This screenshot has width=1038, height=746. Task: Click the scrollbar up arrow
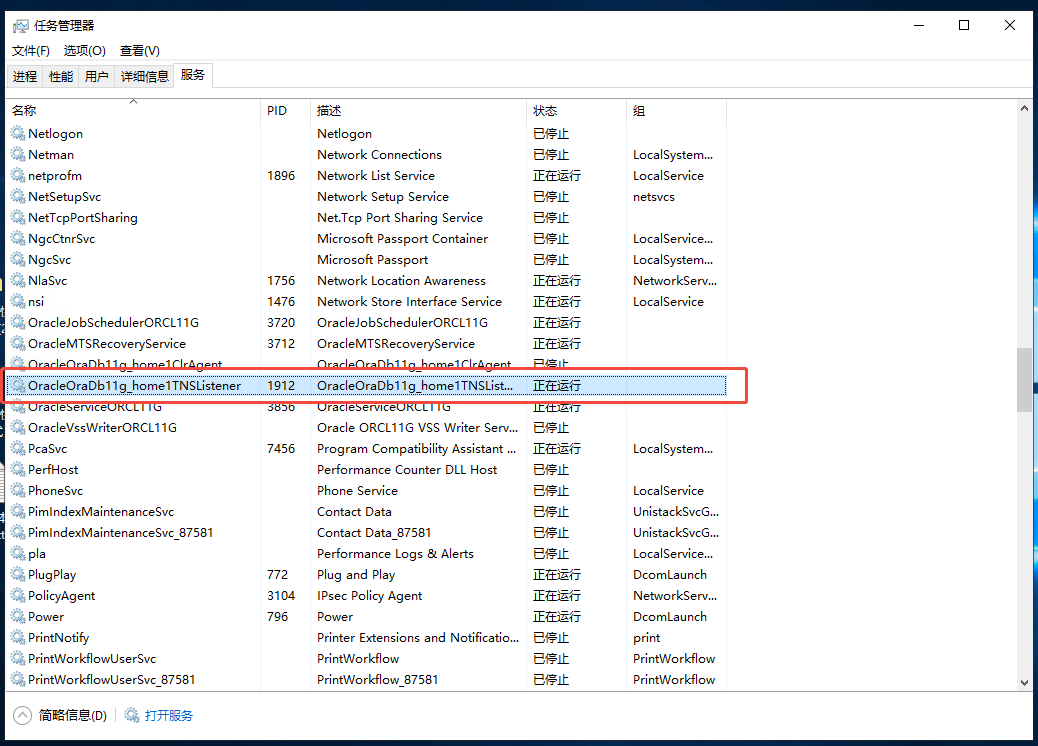[1024, 108]
